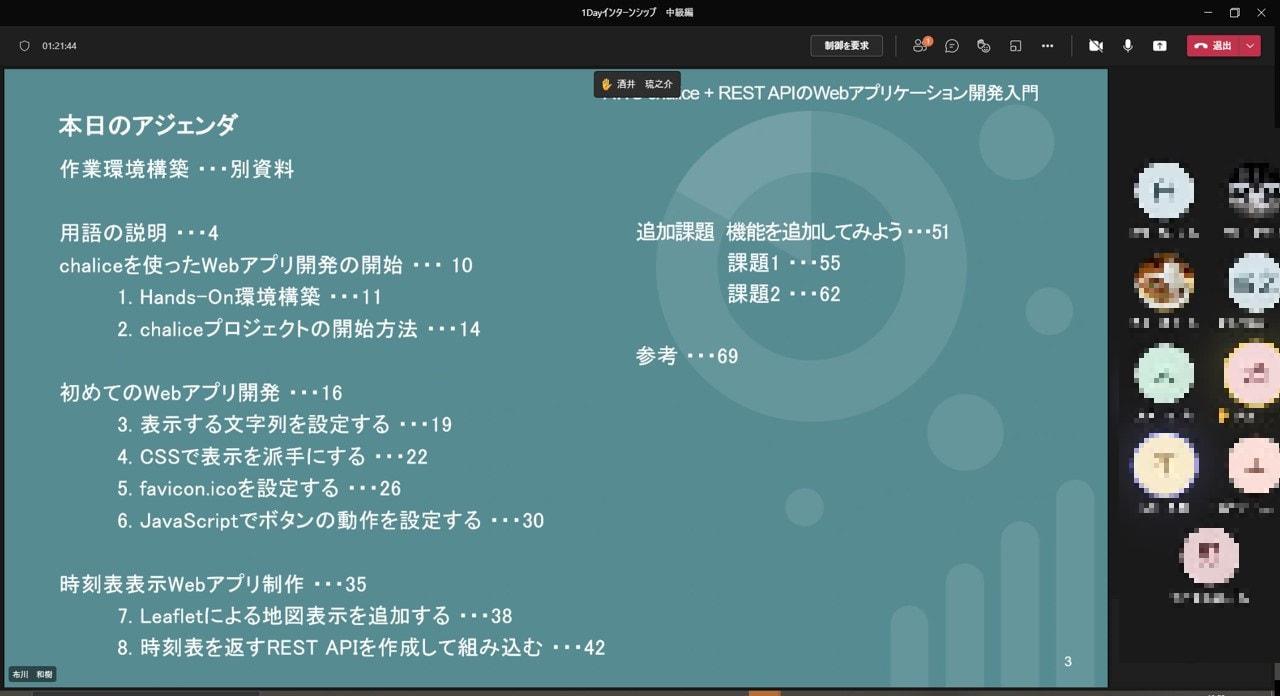Select the top-right participant video thumbnail
Image resolution: width=1280 pixels, height=696 pixels.
click(1255, 190)
